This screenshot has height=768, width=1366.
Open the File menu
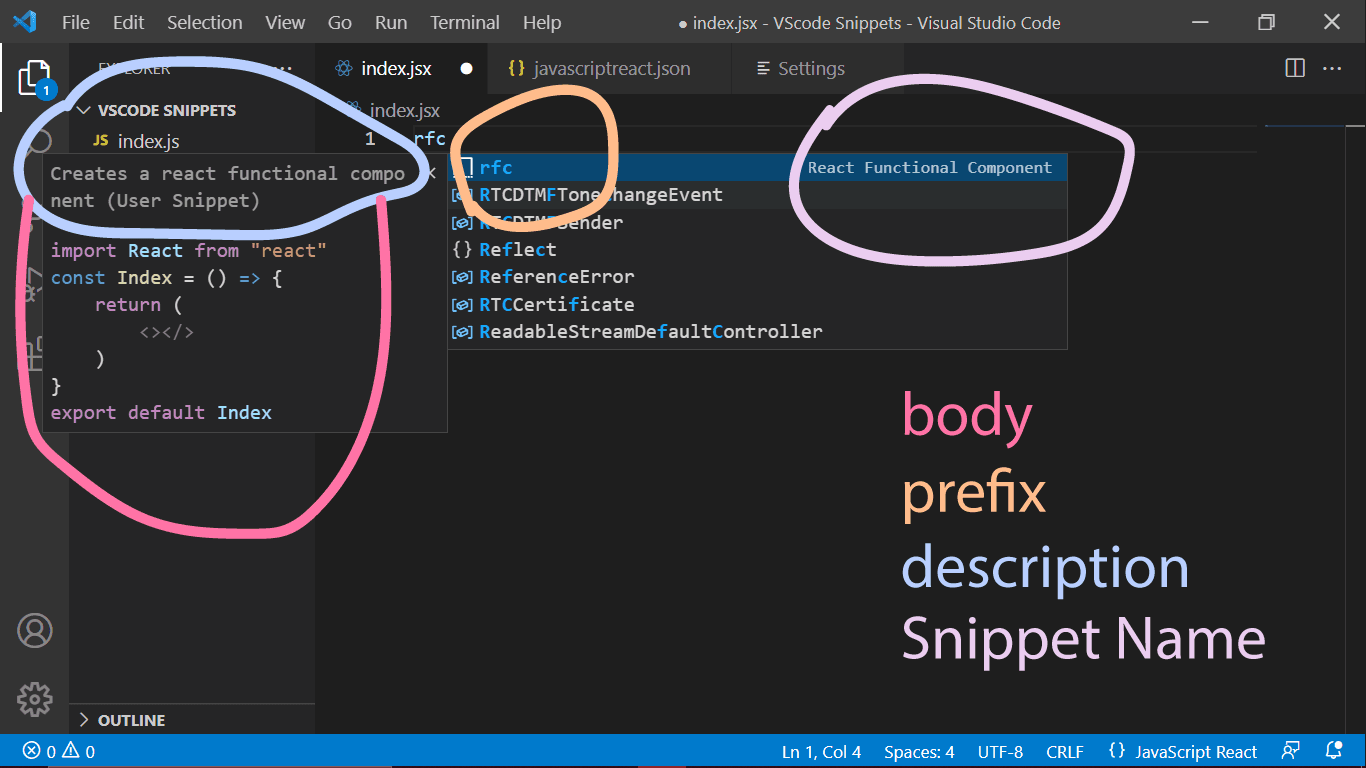tap(75, 22)
